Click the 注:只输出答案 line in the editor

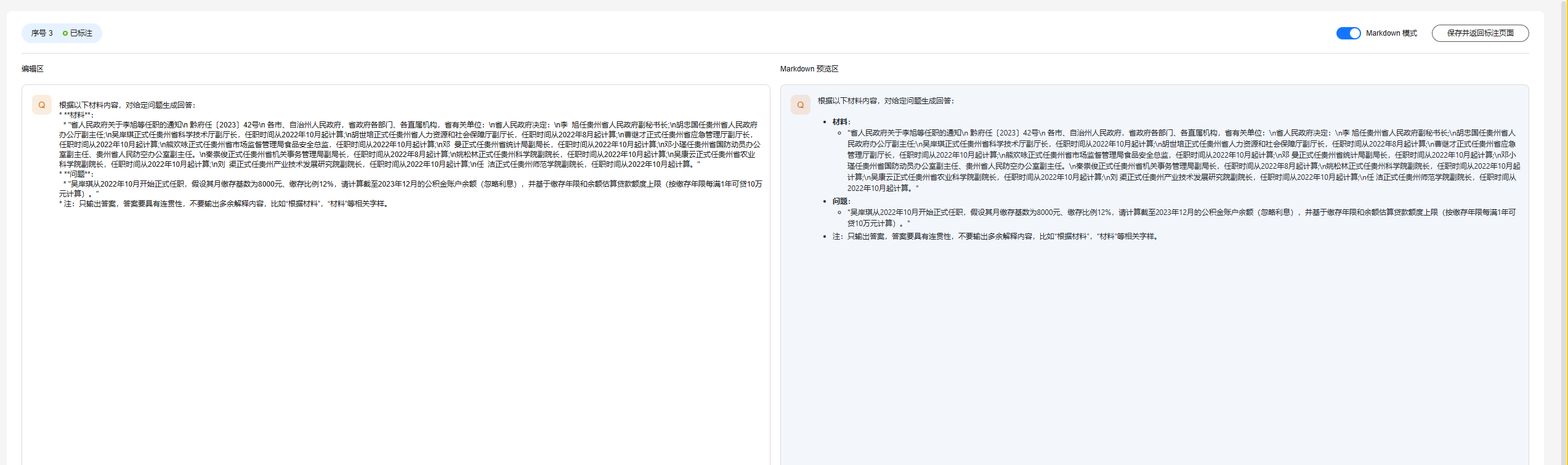pyautogui.click(x=225, y=204)
